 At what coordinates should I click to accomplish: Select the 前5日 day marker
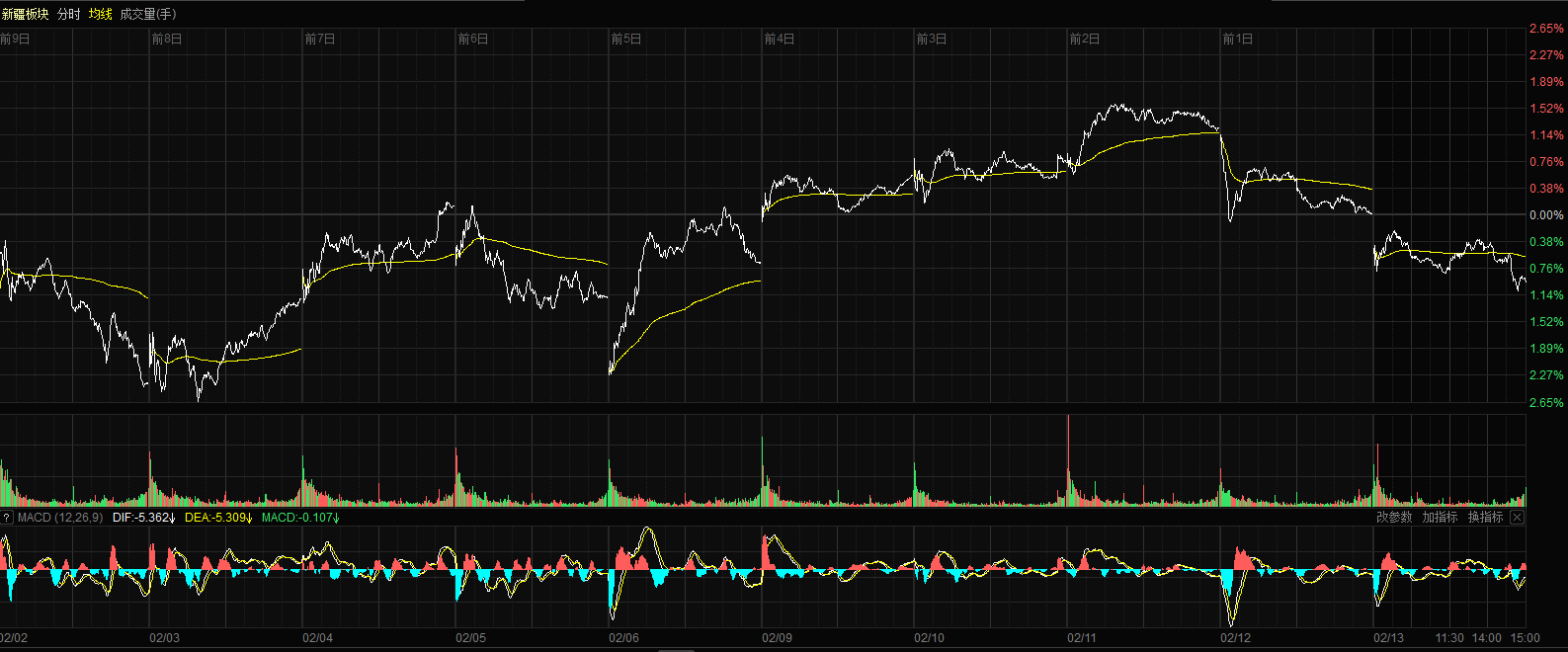click(626, 40)
